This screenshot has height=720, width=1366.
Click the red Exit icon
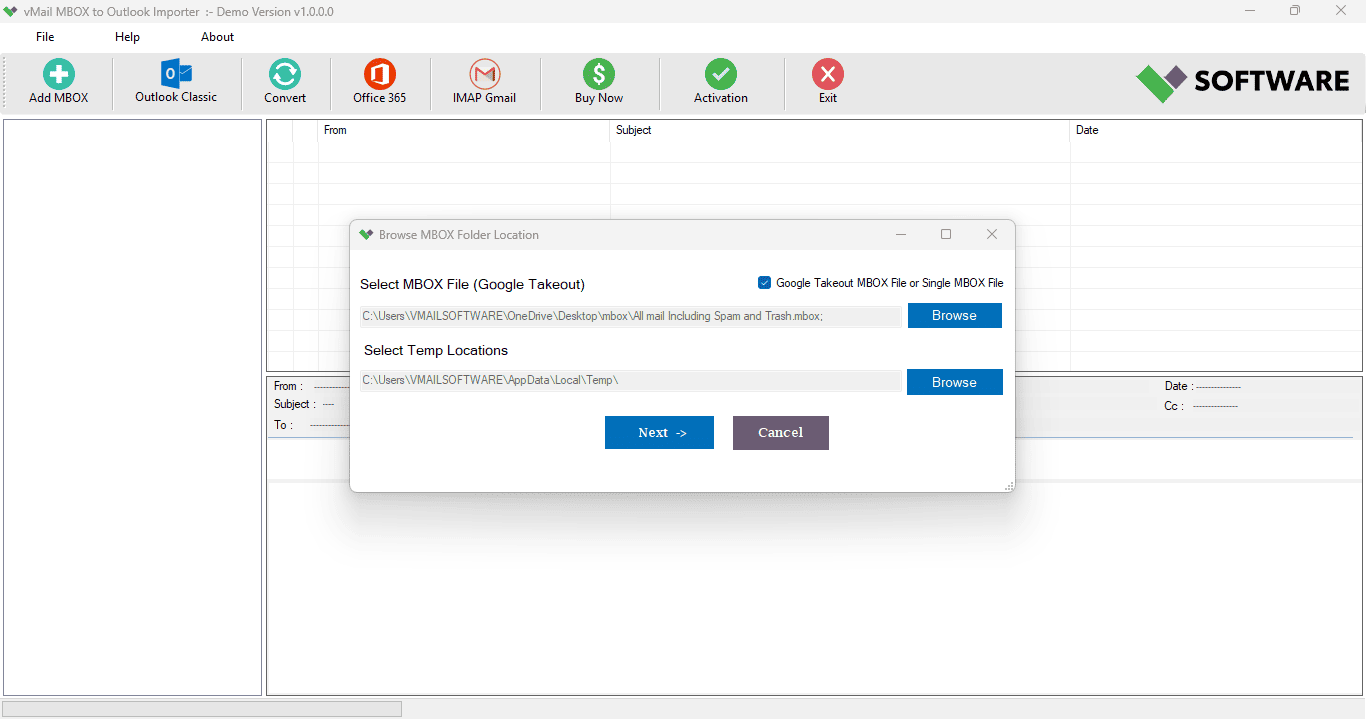coord(827,75)
